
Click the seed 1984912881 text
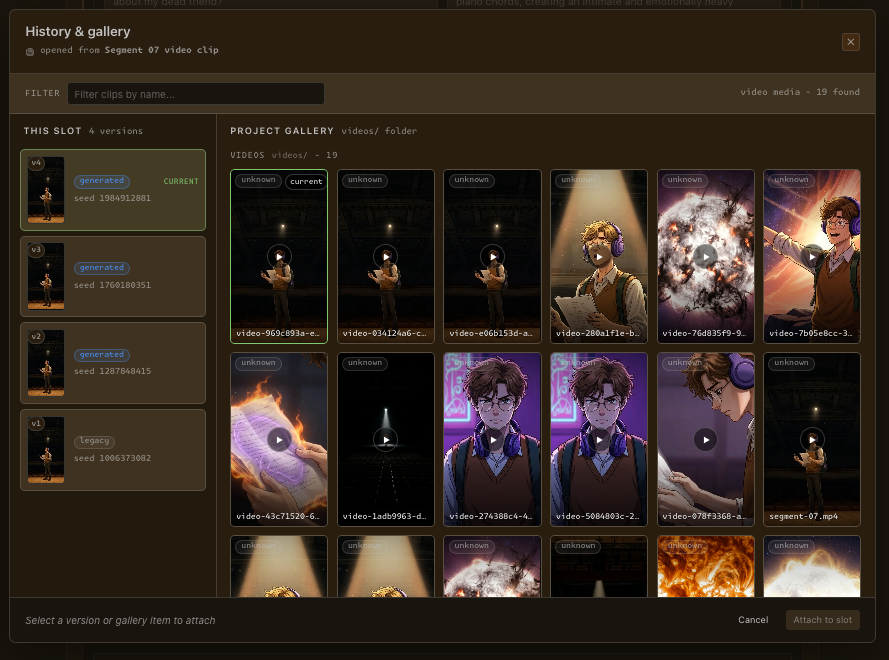point(112,198)
